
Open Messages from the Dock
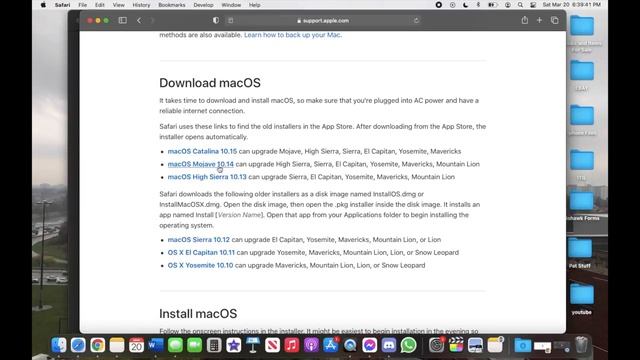pyautogui.click(x=175, y=345)
